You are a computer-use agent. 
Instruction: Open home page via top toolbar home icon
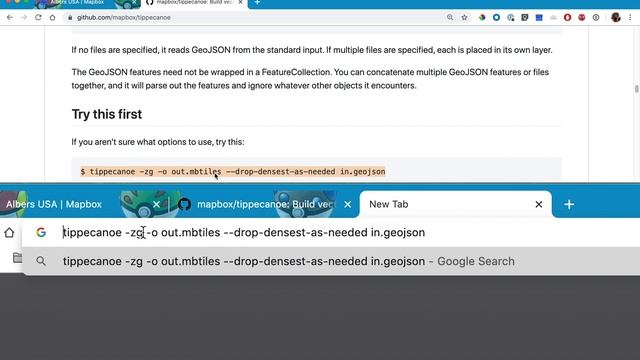[52, 18]
